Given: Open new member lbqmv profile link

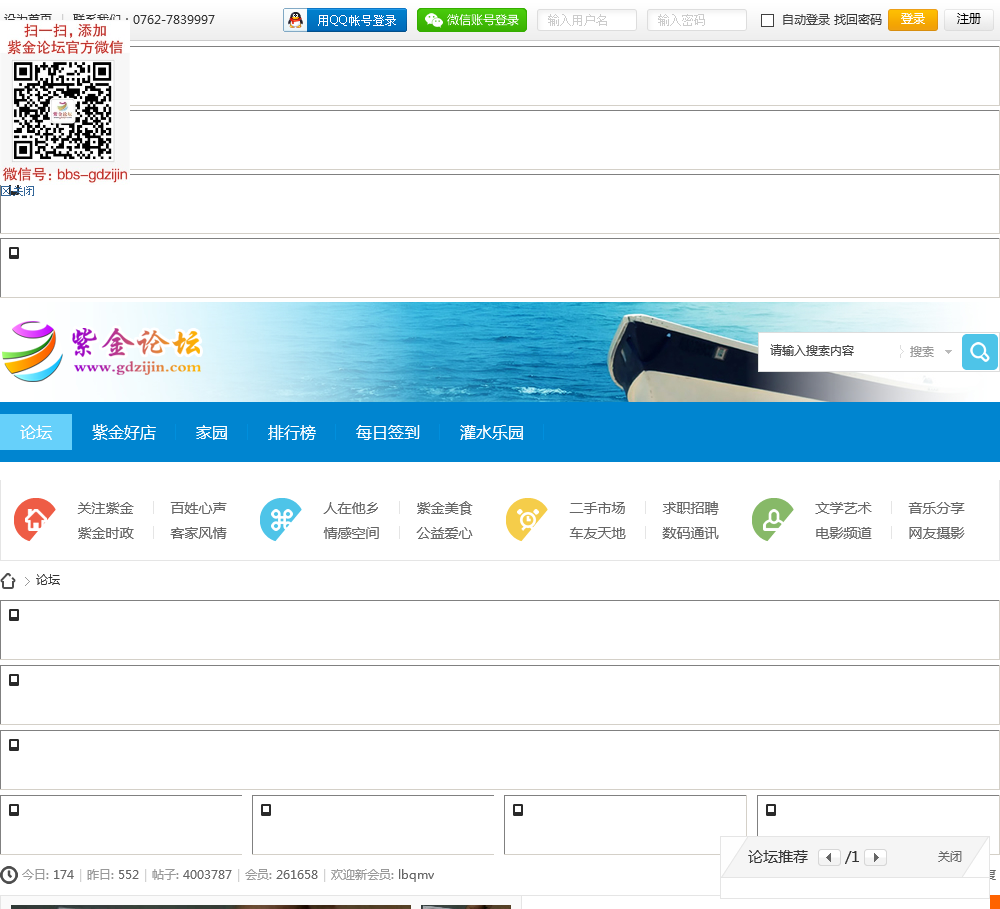Looking at the screenshot, I should tap(416, 875).
